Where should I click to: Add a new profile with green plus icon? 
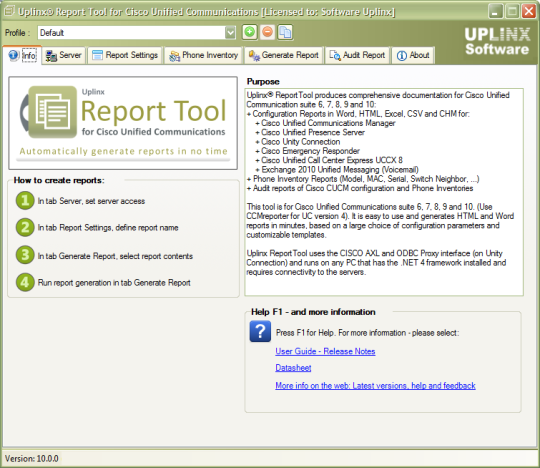point(250,32)
